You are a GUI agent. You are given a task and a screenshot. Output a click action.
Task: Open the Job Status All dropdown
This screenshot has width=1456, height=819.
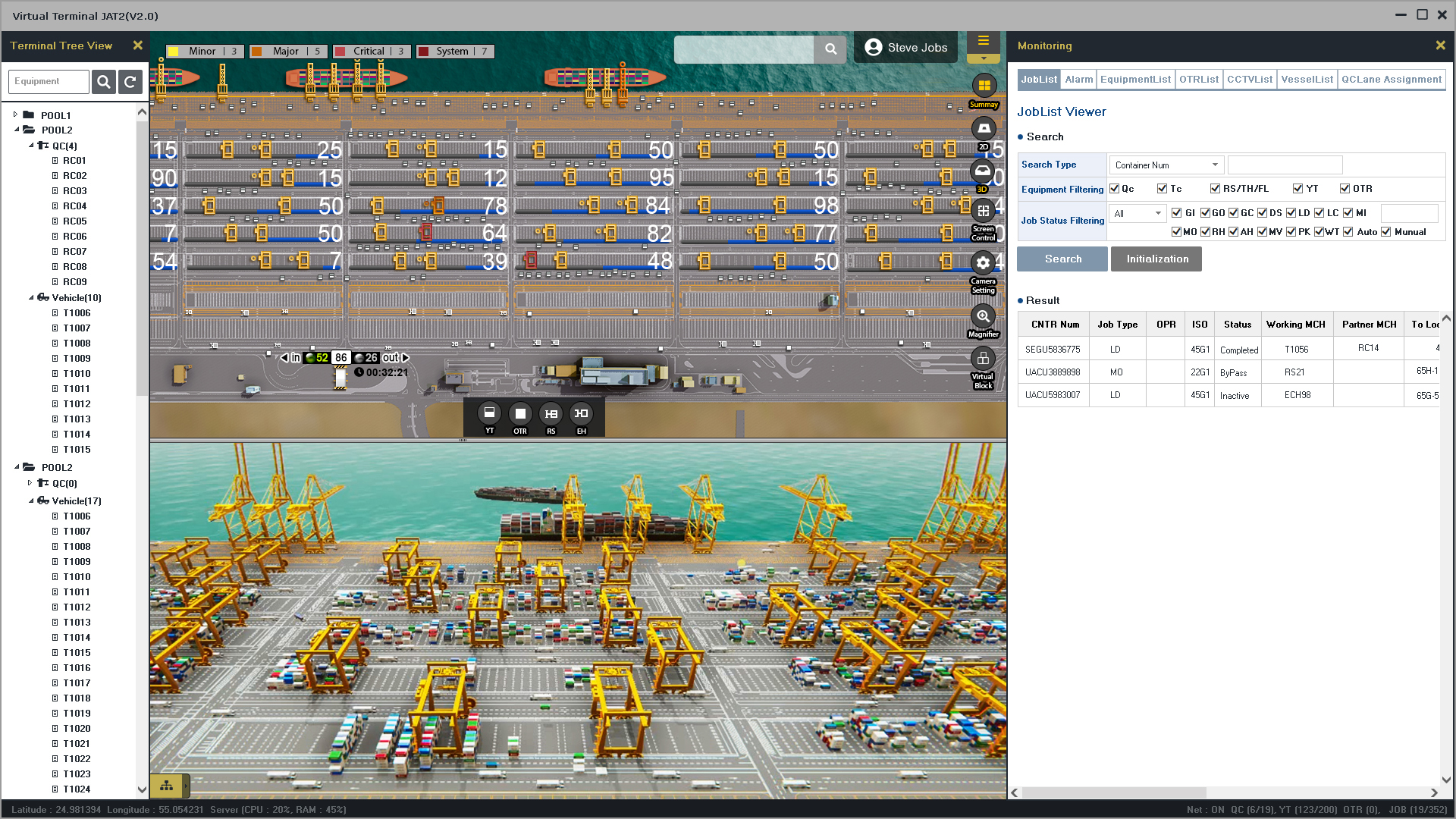1137,214
